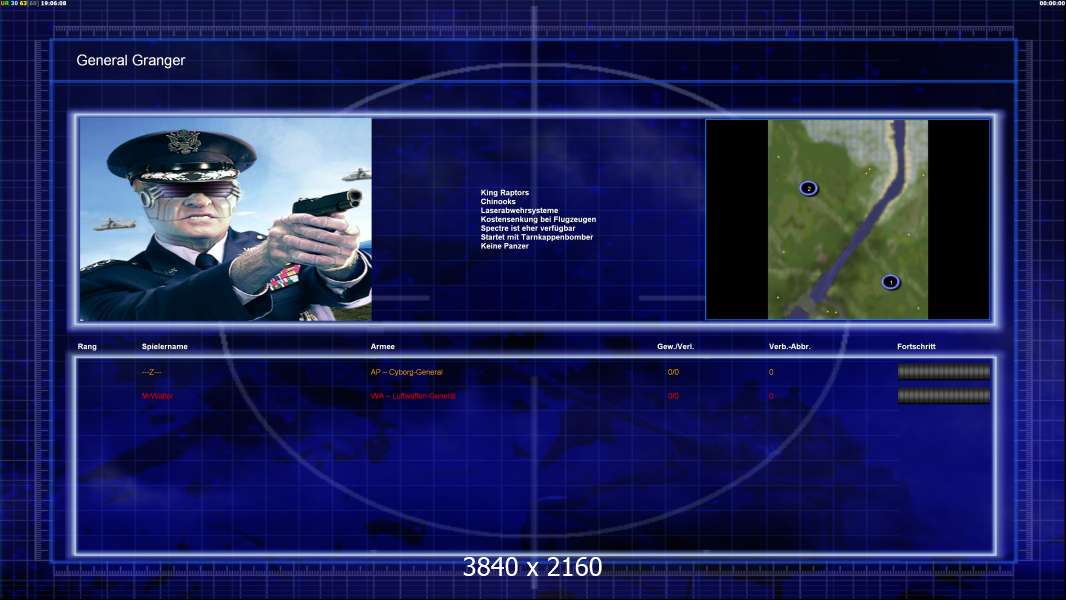The image size is (1066, 600).
Task: Click the loading progress bar for ---Z---
Action: (944, 372)
